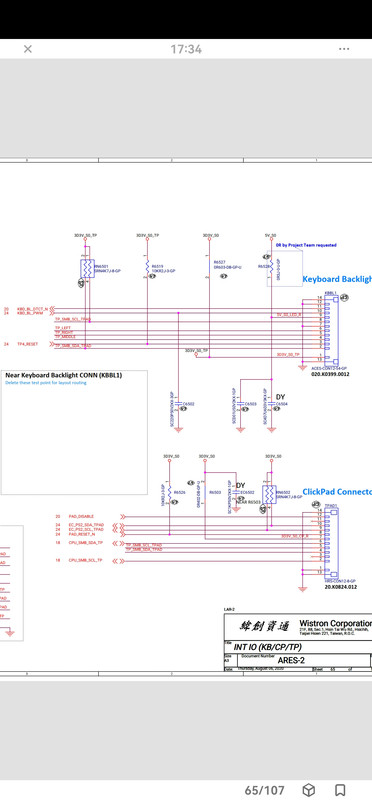Screen dimensions: 372x800
Task: Tap the RN6502 resistor network symbol
Action: (269, 495)
